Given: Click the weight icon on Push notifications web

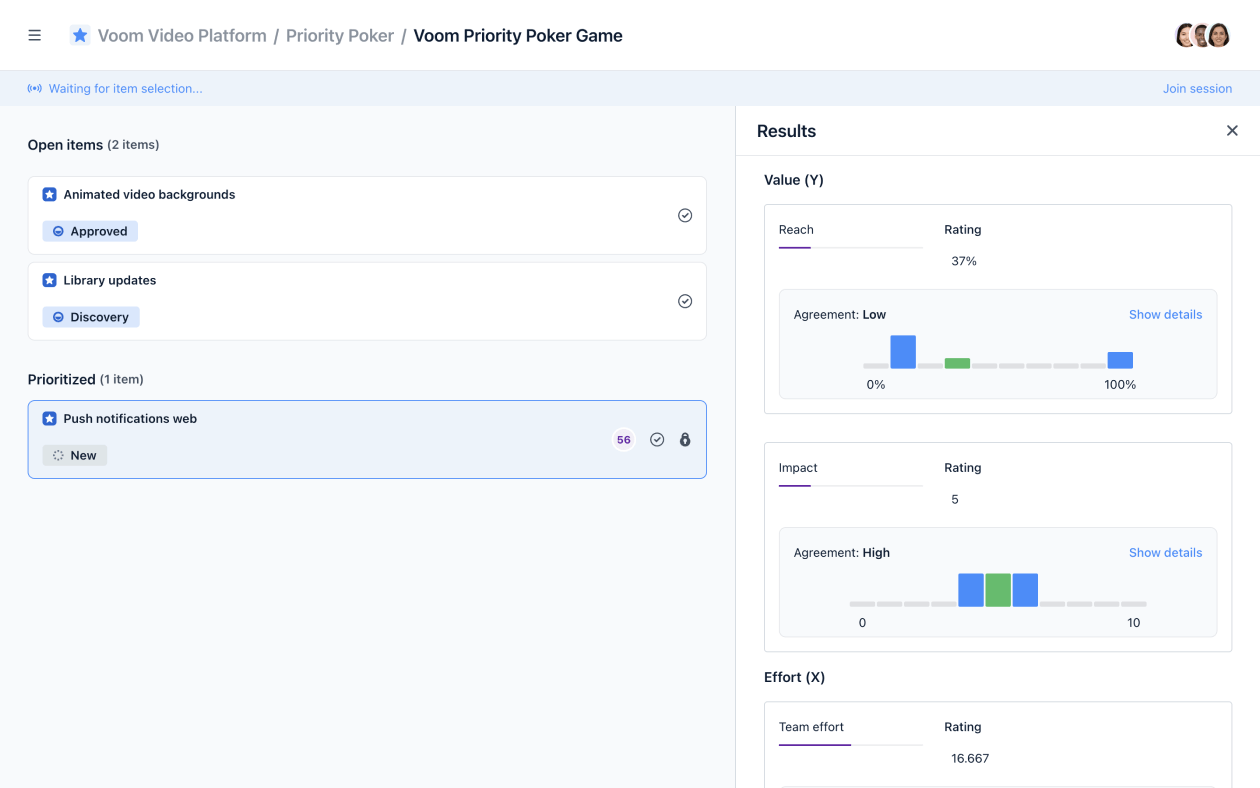Looking at the screenshot, I should pyautogui.click(x=685, y=439).
